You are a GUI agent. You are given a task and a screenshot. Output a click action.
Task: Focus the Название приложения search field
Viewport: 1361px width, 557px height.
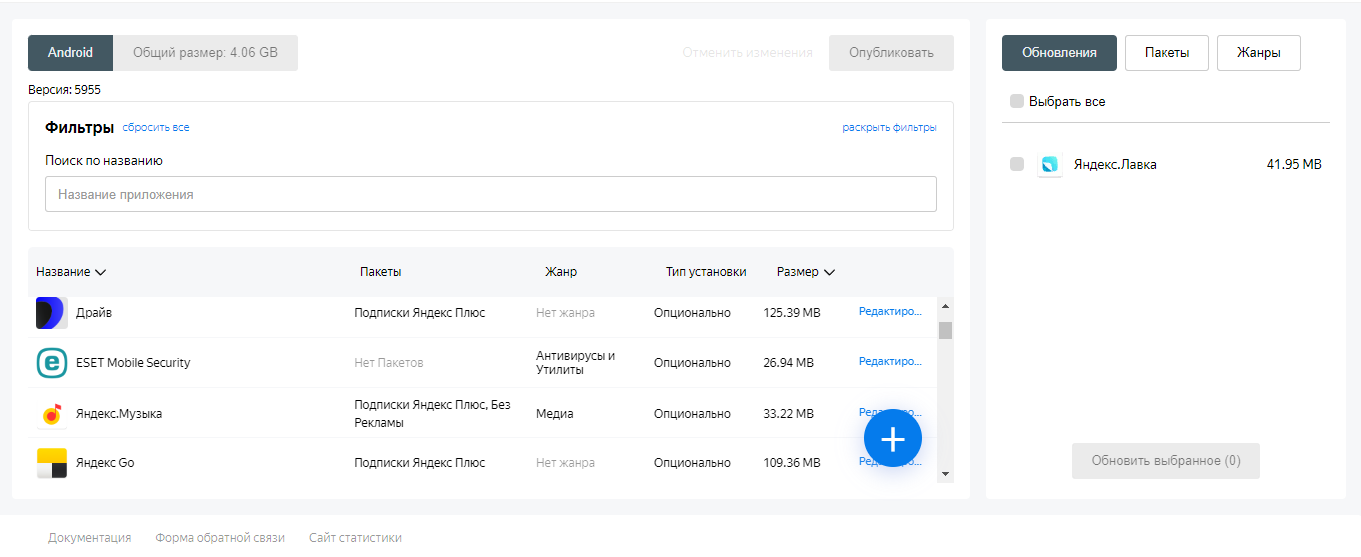coord(490,194)
